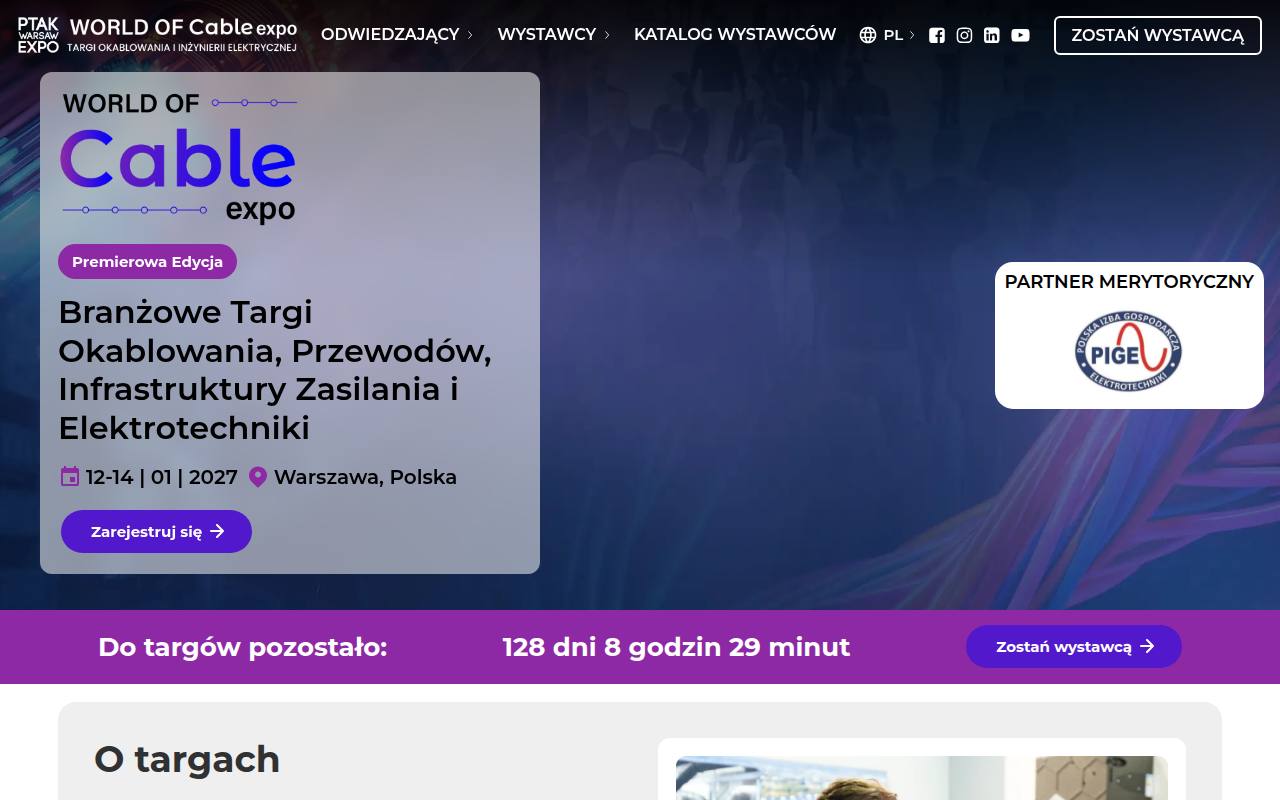Expand the WYSTAWCY menu
1280x800 pixels.
coord(553,34)
